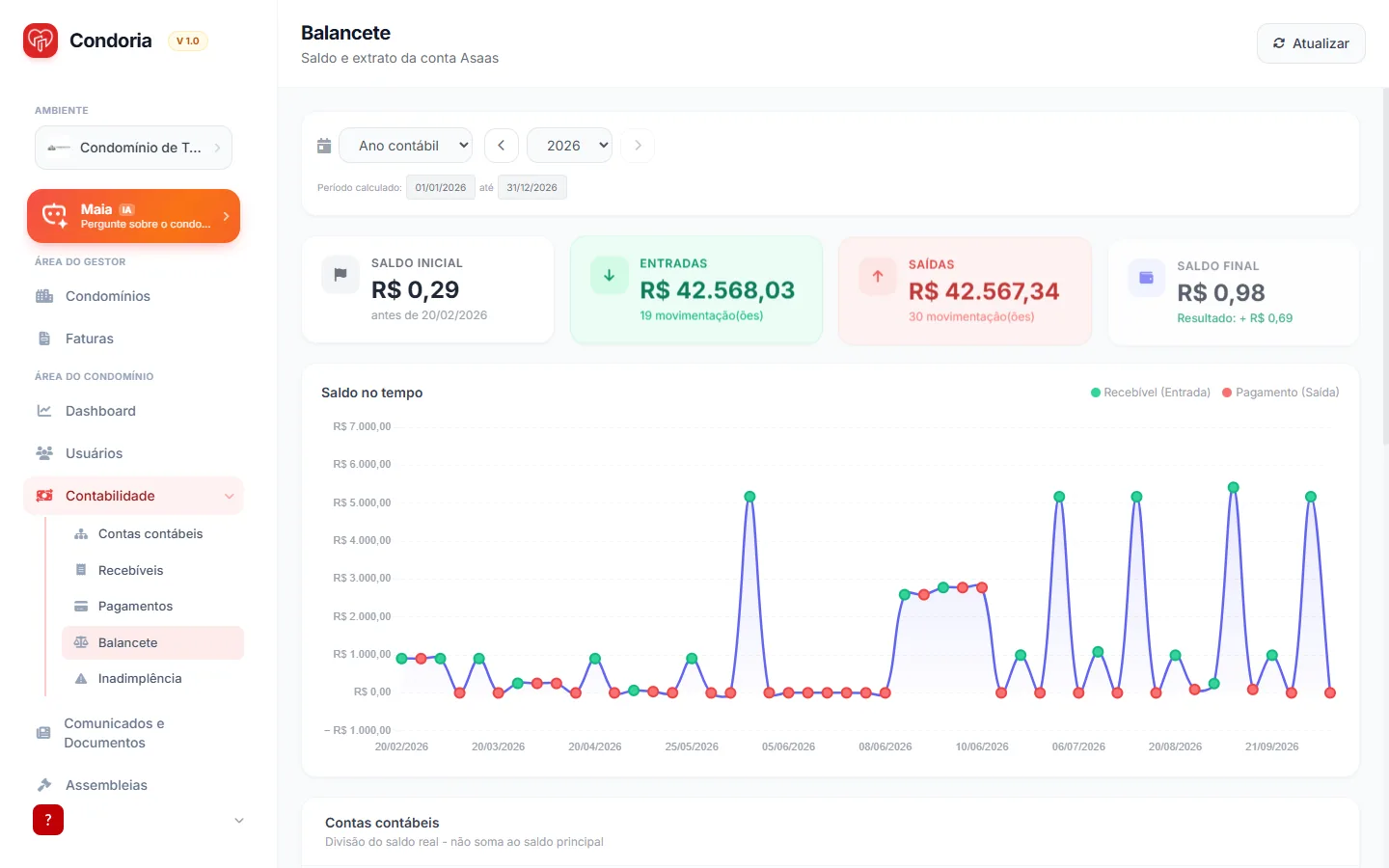Click the calendar icon beside Ano contábil
The image size is (1389, 868).
point(324,146)
